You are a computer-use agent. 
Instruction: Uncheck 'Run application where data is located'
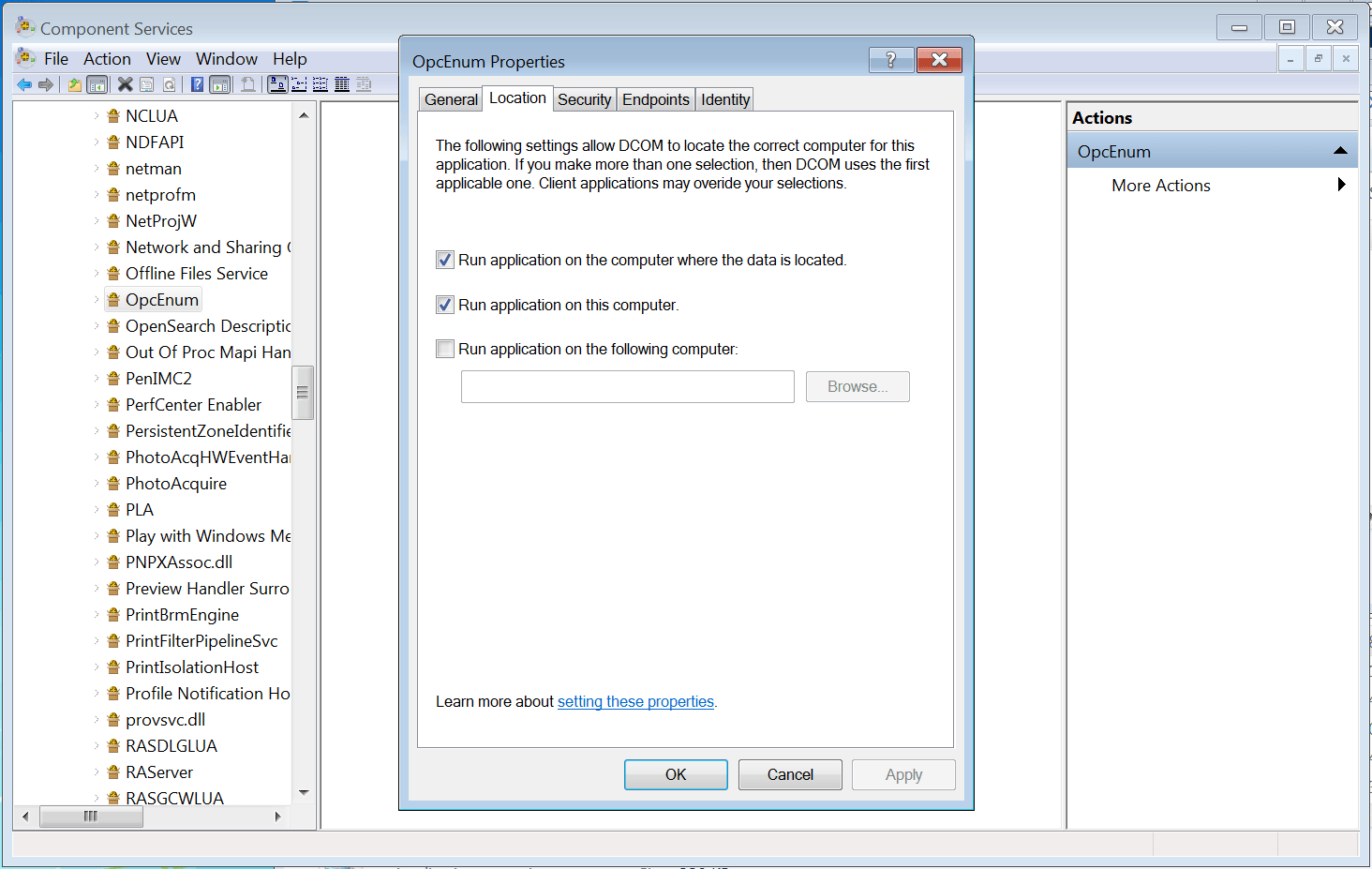click(445, 261)
